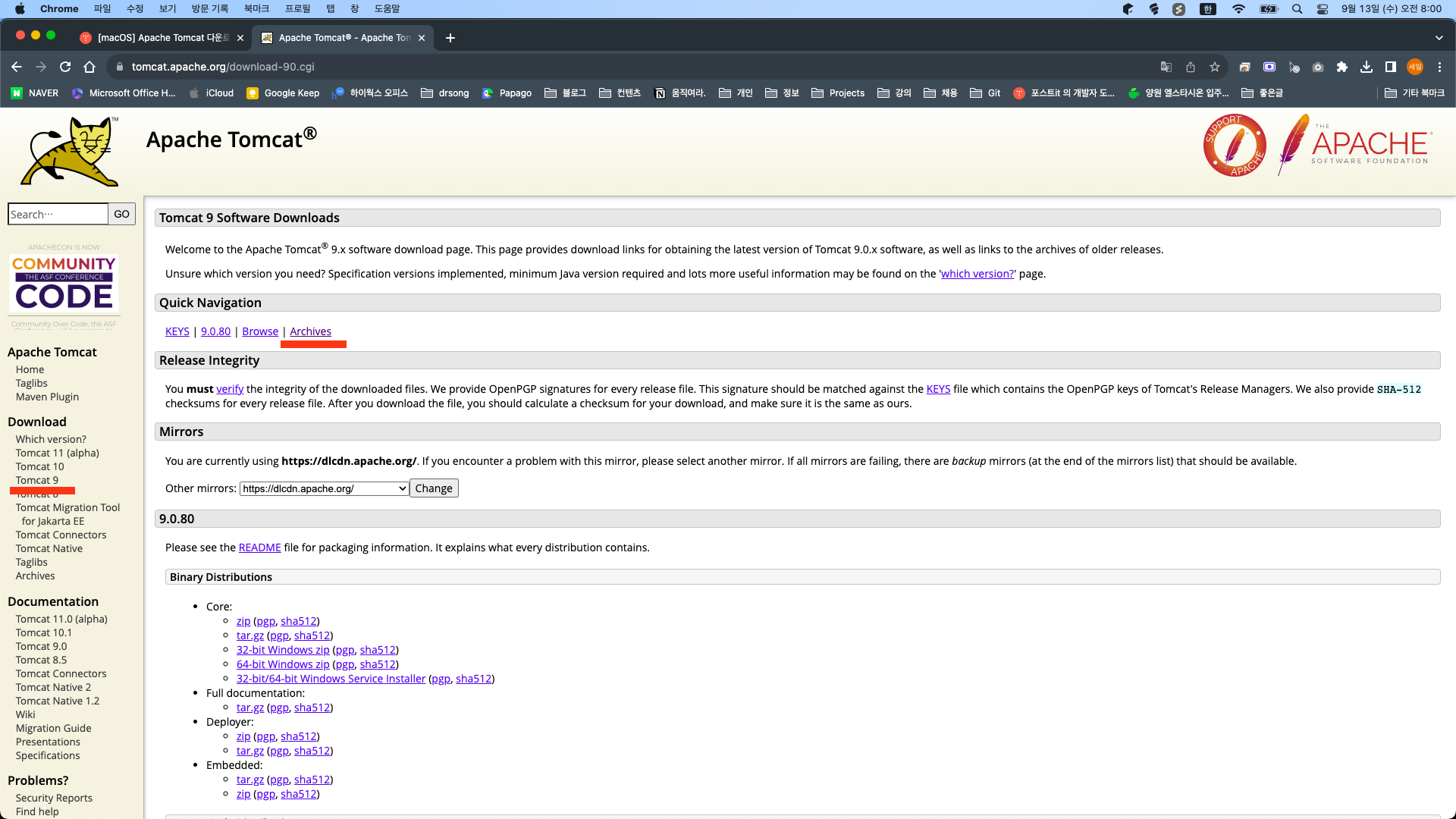Image resolution: width=1456 pixels, height=819 pixels.
Task: Open Chrome downloads icon
Action: (x=1367, y=67)
